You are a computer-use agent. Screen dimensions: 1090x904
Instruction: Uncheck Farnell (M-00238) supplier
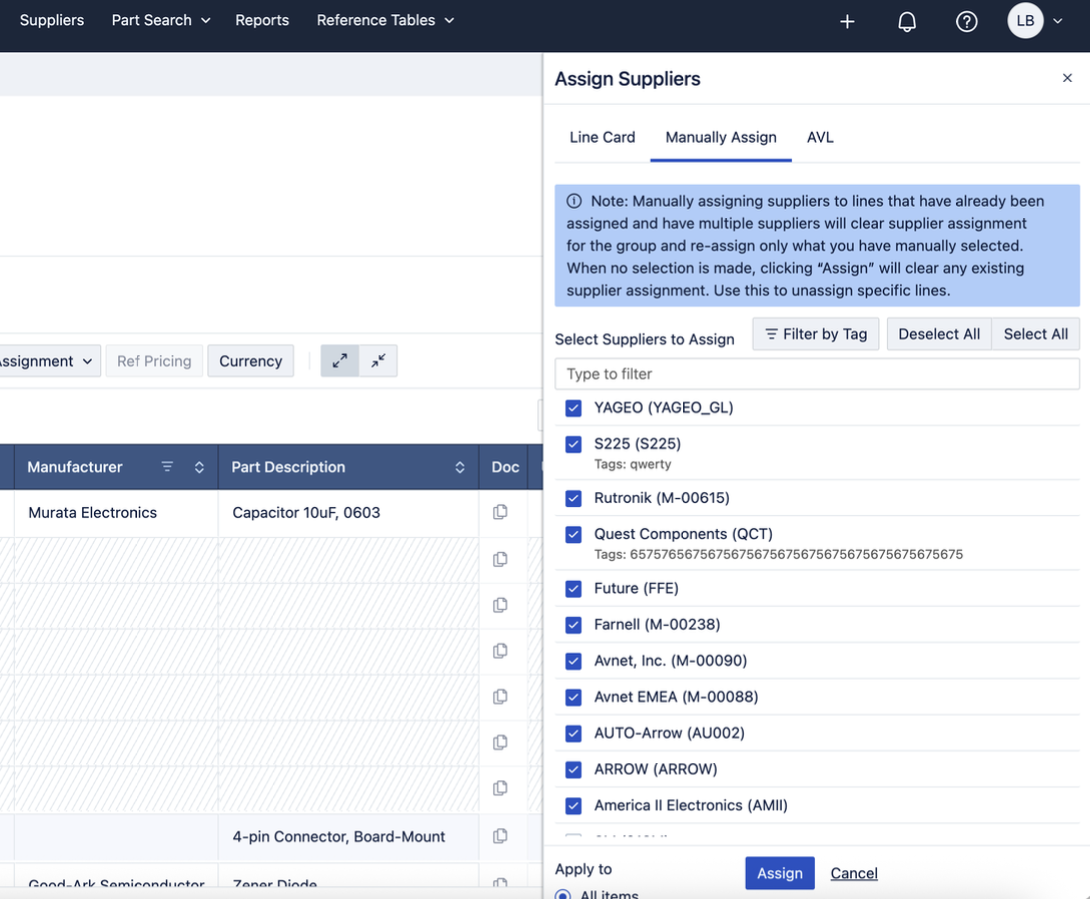coord(574,625)
